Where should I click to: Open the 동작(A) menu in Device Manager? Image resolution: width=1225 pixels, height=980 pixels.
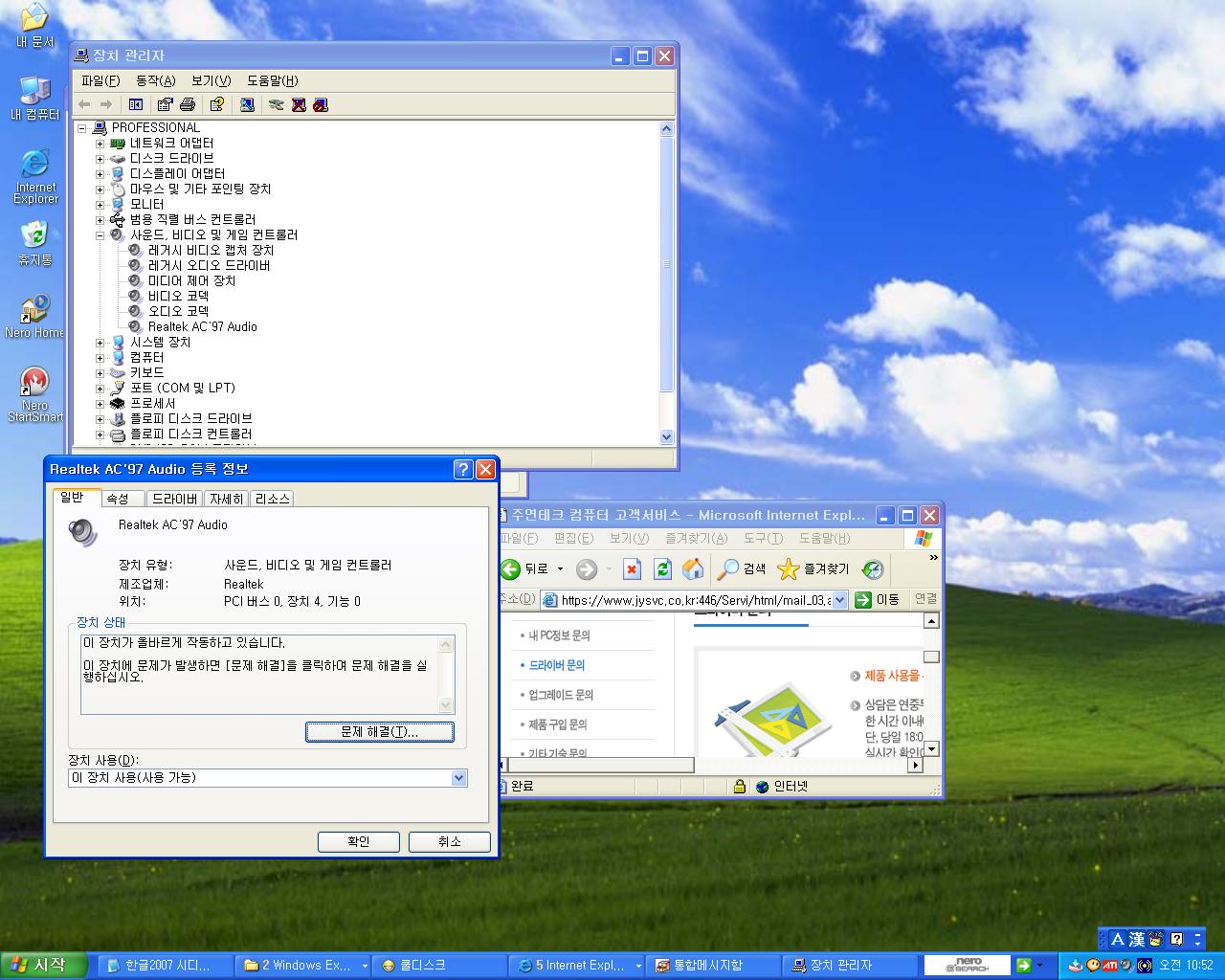coord(155,80)
